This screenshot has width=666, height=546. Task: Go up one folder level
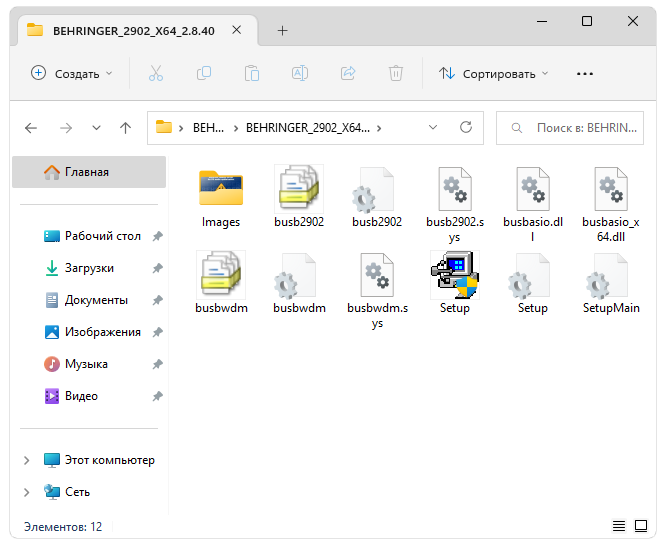tap(125, 128)
